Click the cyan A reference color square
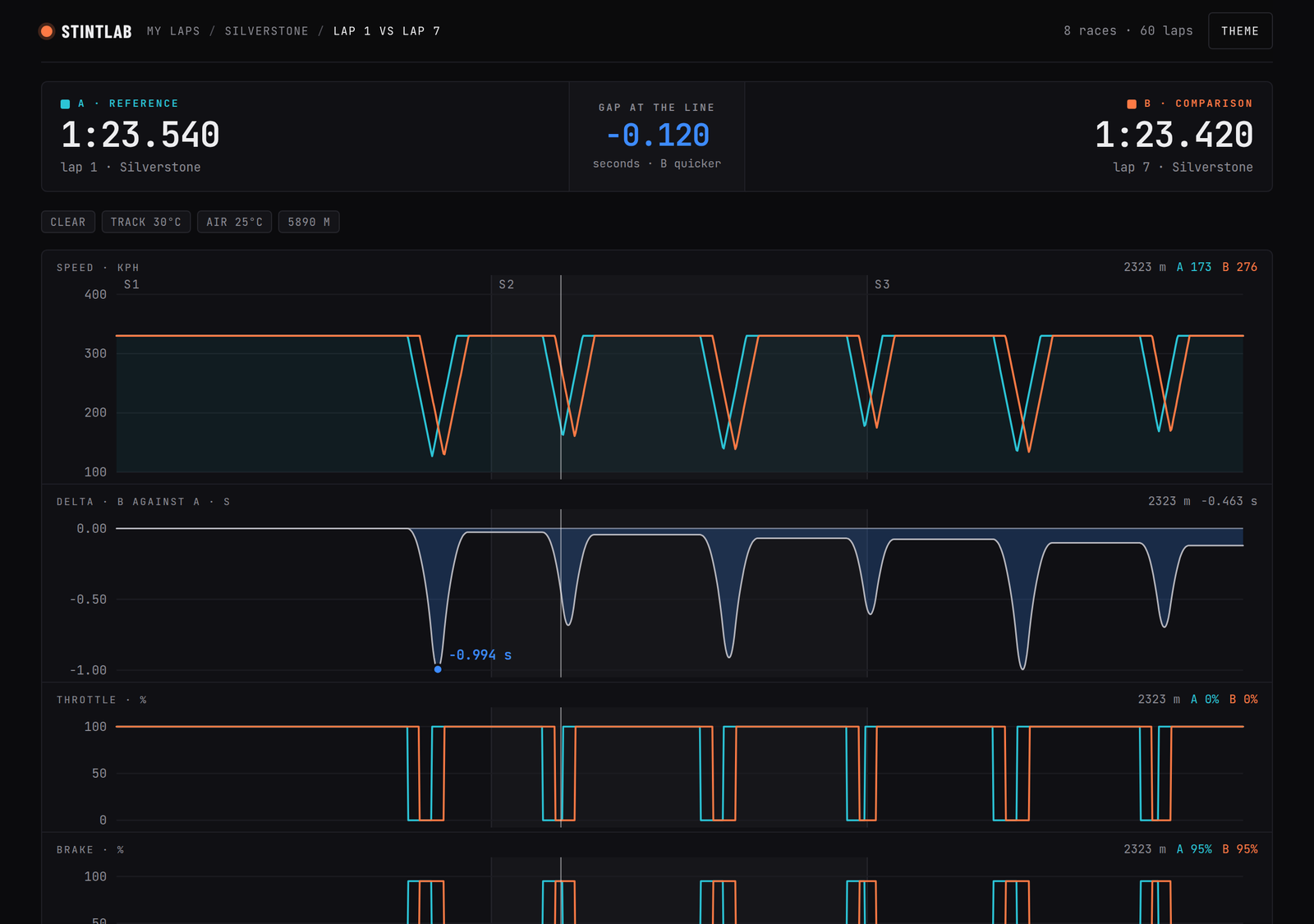This screenshot has width=1314, height=924. coord(65,103)
